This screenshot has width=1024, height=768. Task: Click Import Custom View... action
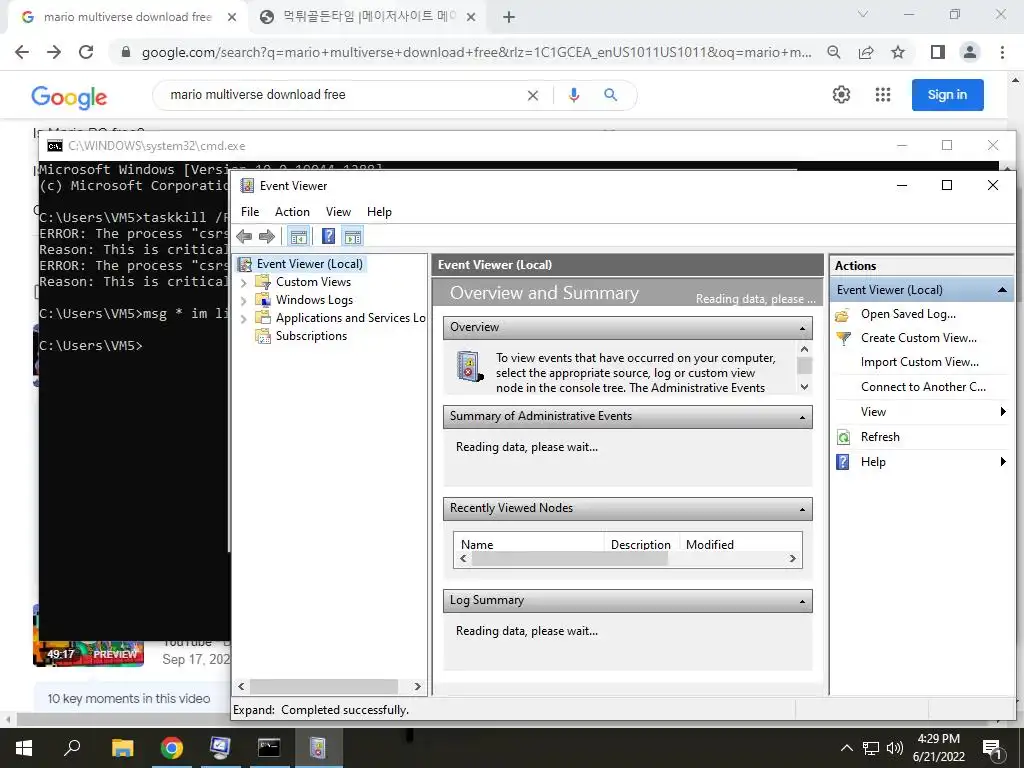(920, 362)
